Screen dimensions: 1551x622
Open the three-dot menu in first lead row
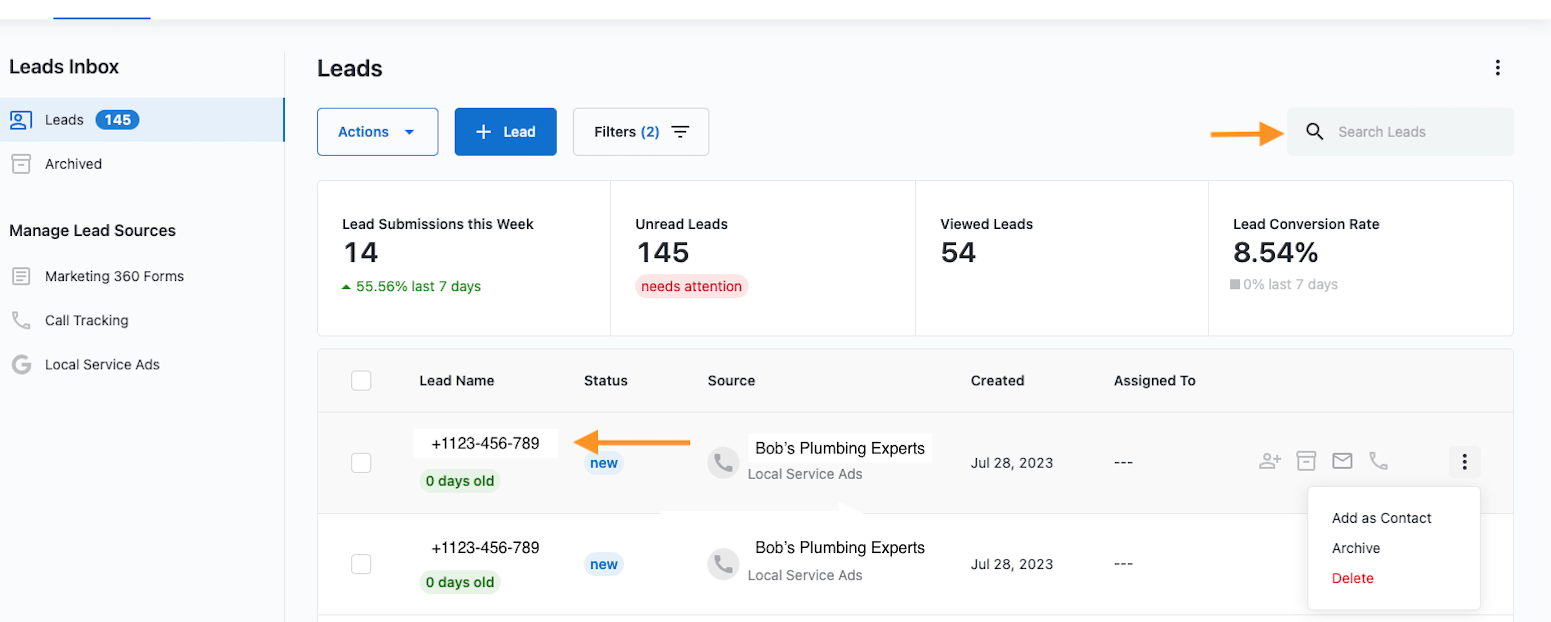1464,462
